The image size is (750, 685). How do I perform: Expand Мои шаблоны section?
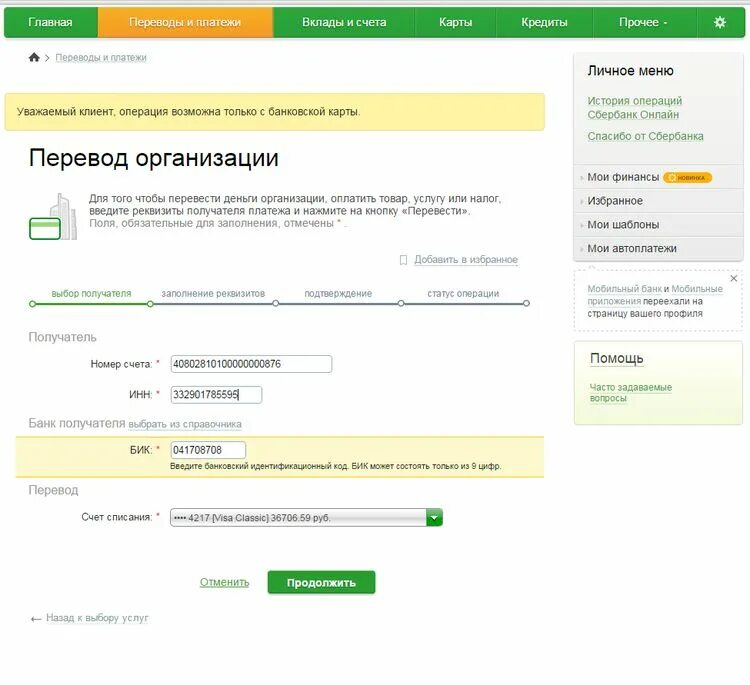coord(658,225)
